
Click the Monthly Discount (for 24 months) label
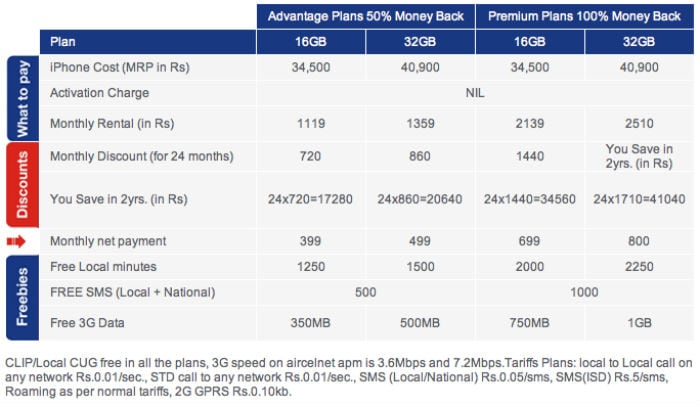tap(141, 156)
